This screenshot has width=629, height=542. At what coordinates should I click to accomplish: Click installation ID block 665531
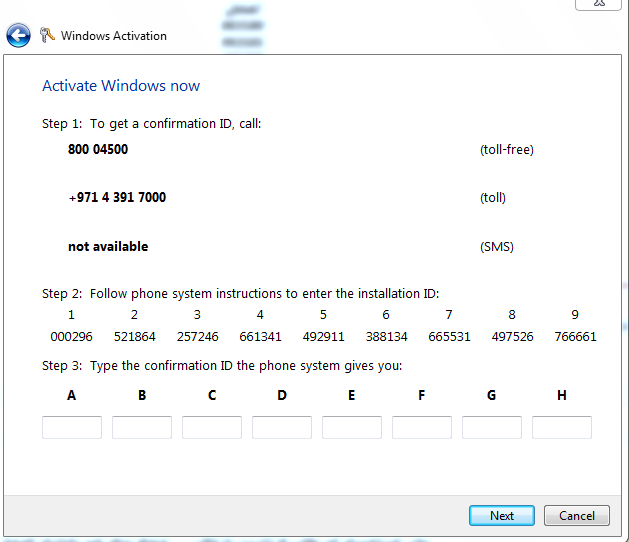click(449, 336)
